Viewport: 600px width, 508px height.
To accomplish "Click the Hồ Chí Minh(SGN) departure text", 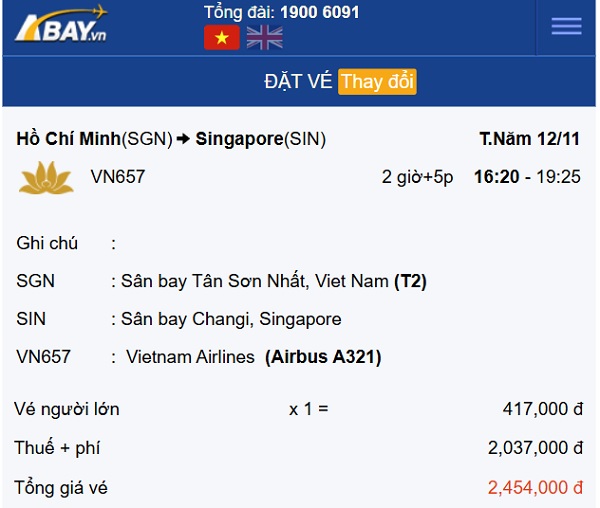I will [x=95, y=139].
